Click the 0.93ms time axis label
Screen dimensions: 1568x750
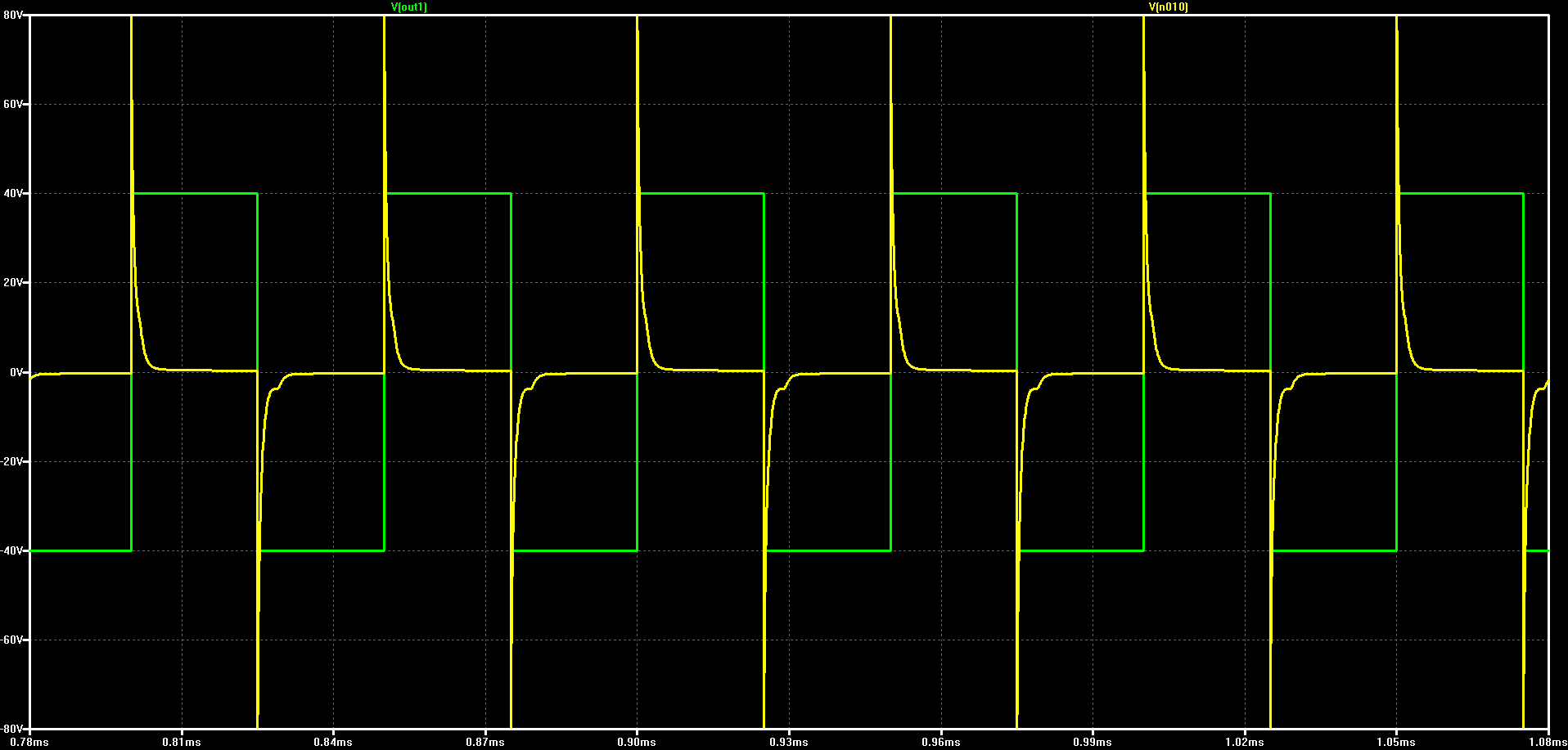pos(789,743)
